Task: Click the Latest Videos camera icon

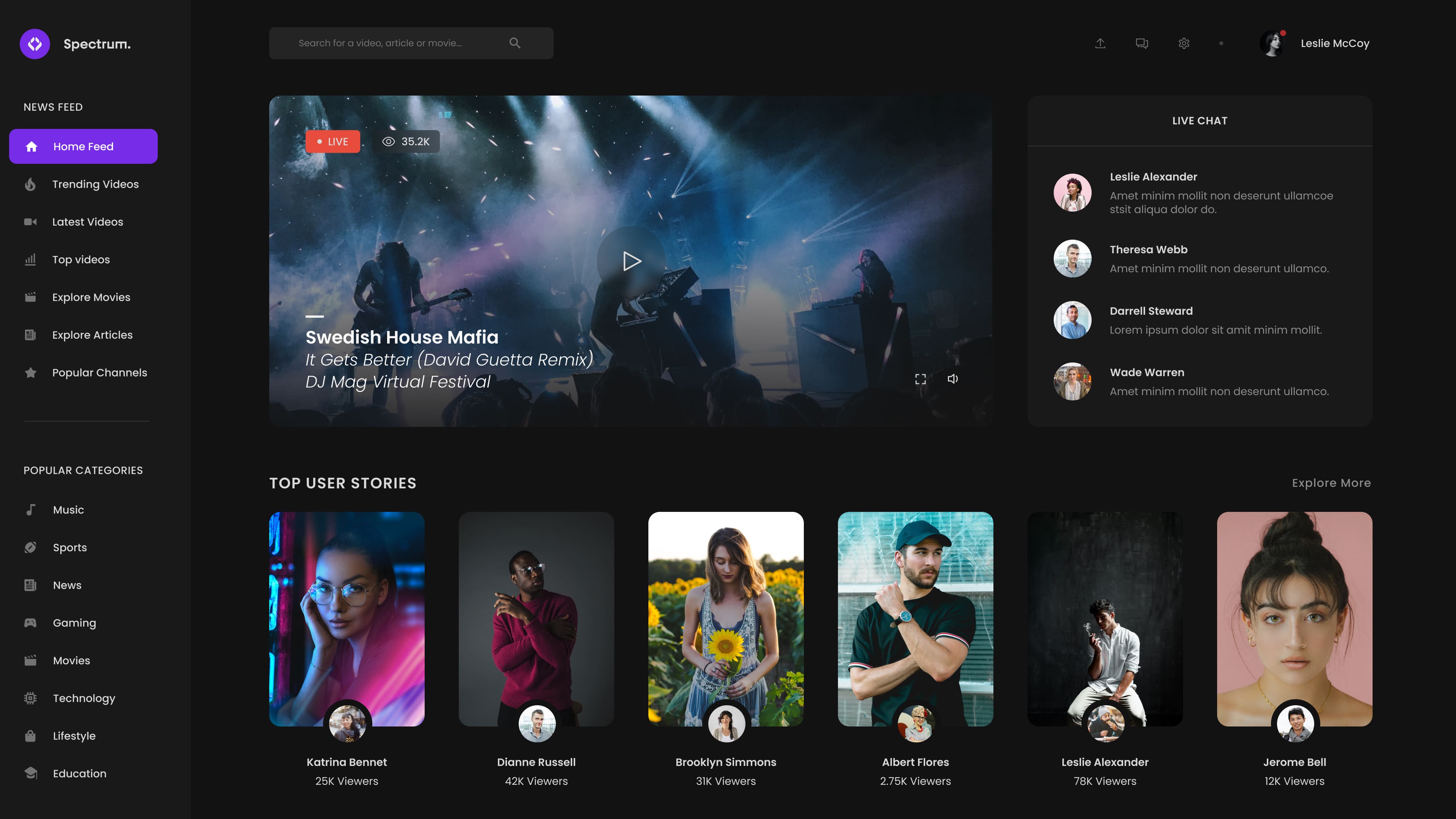Action: point(30,221)
